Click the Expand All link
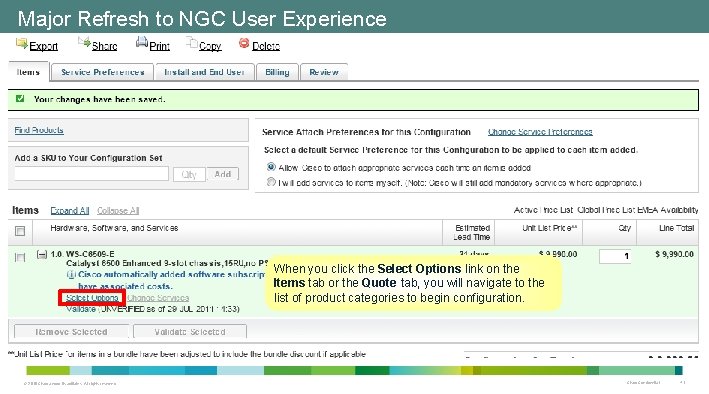The image size is (709, 394). click(70, 211)
